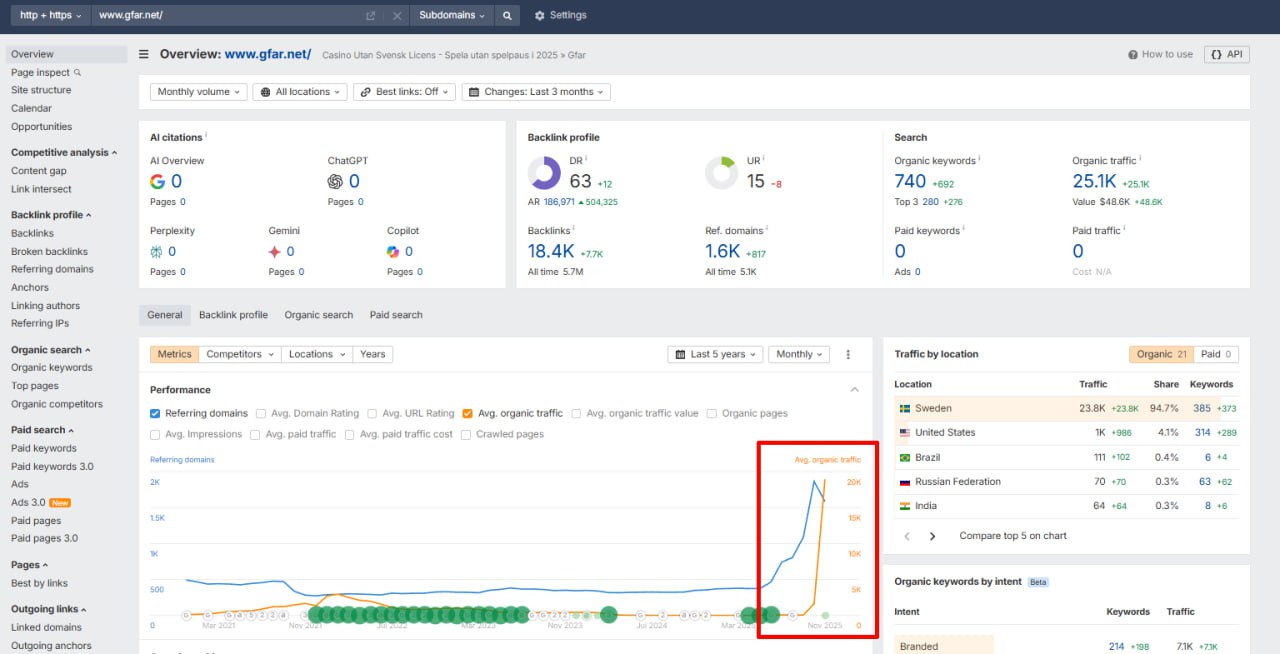Collapse the Performance section chevron

point(854,390)
